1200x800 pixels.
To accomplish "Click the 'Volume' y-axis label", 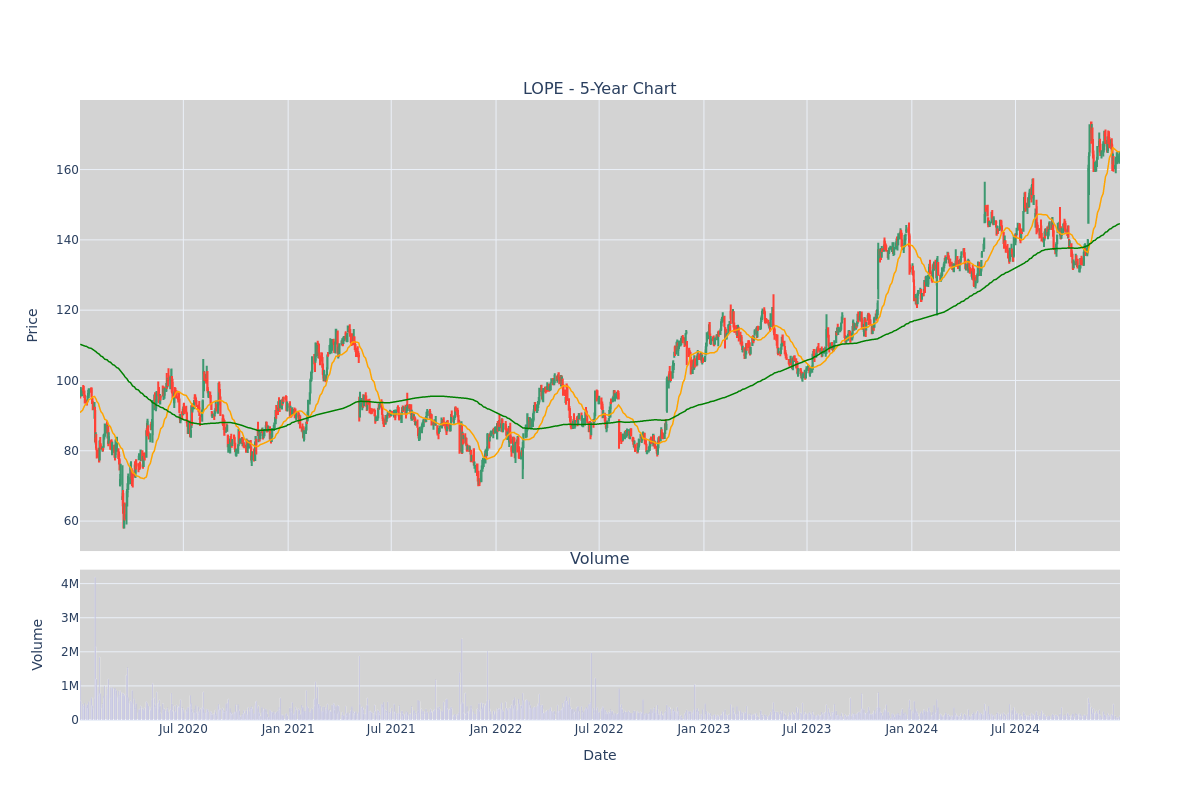I will [38, 644].
